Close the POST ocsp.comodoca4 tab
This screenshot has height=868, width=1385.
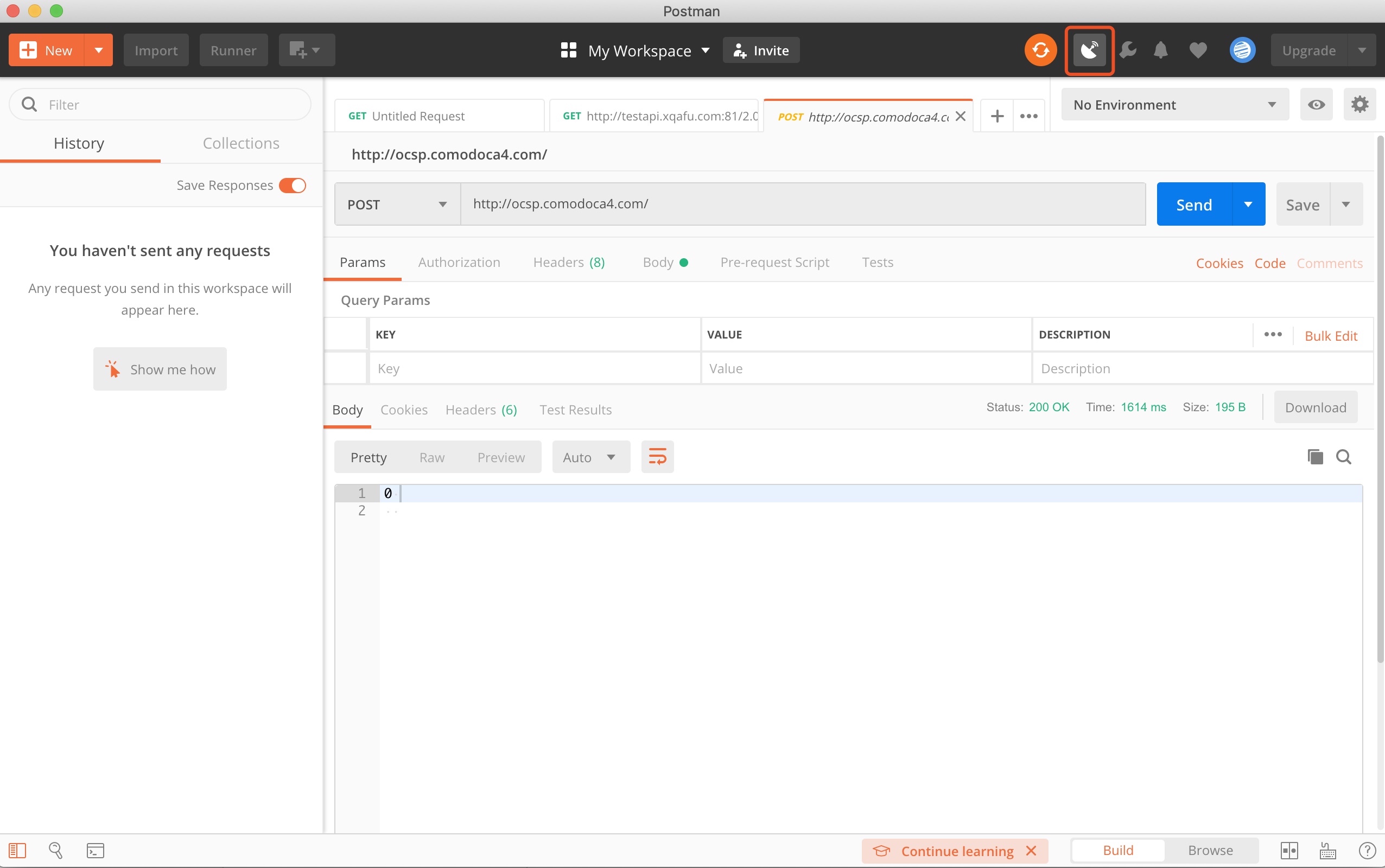[x=960, y=117]
